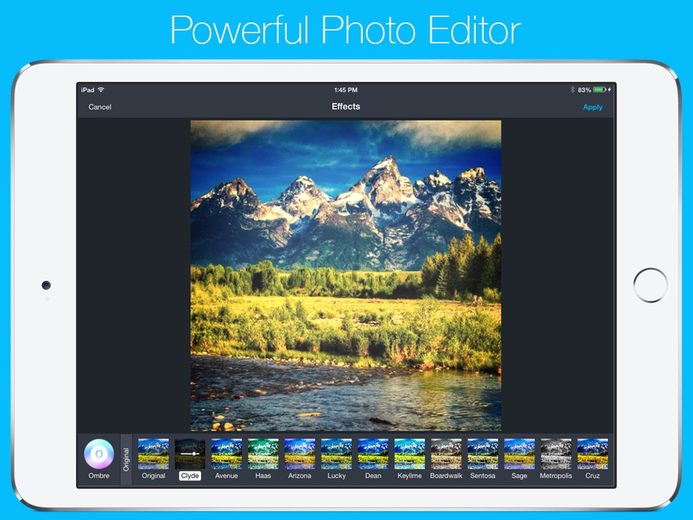The image size is (693, 520).
Task: Adjust the Clyde filter intensity slider
Action: [190, 454]
